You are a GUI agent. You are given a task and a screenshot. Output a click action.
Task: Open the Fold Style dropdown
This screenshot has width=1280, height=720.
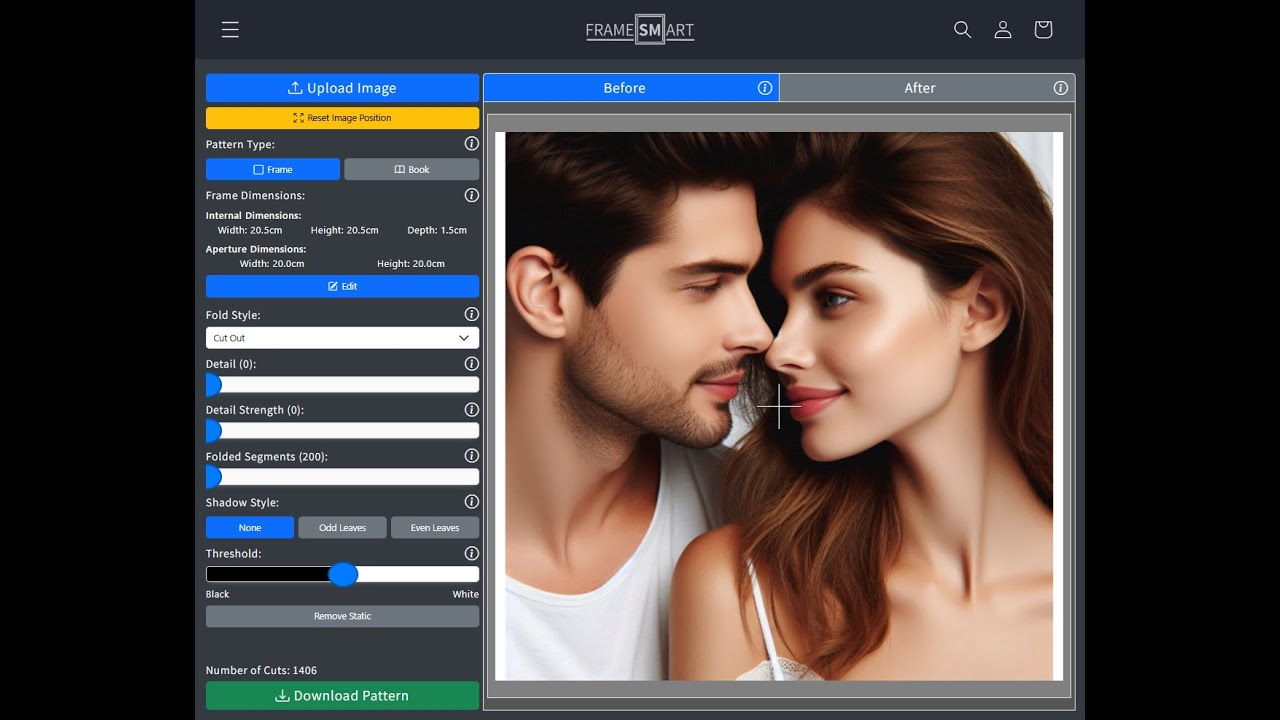click(x=342, y=338)
